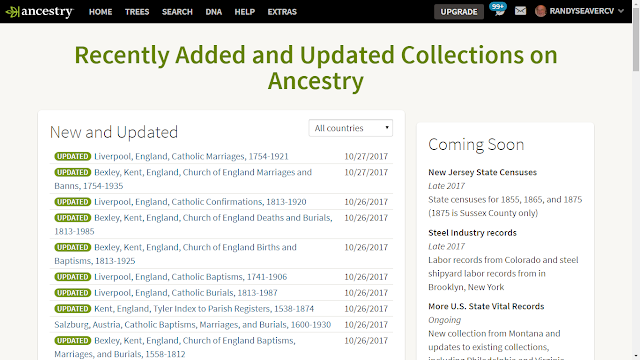This screenshot has height=360, width=640.
Task: Click the RandySeaverCV profile avatar
Action: (540, 11)
